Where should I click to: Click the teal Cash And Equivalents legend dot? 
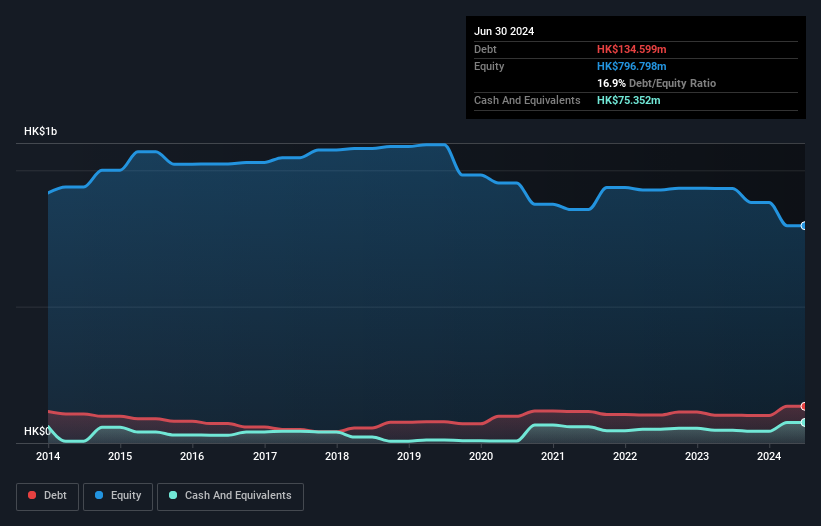[x=173, y=495]
